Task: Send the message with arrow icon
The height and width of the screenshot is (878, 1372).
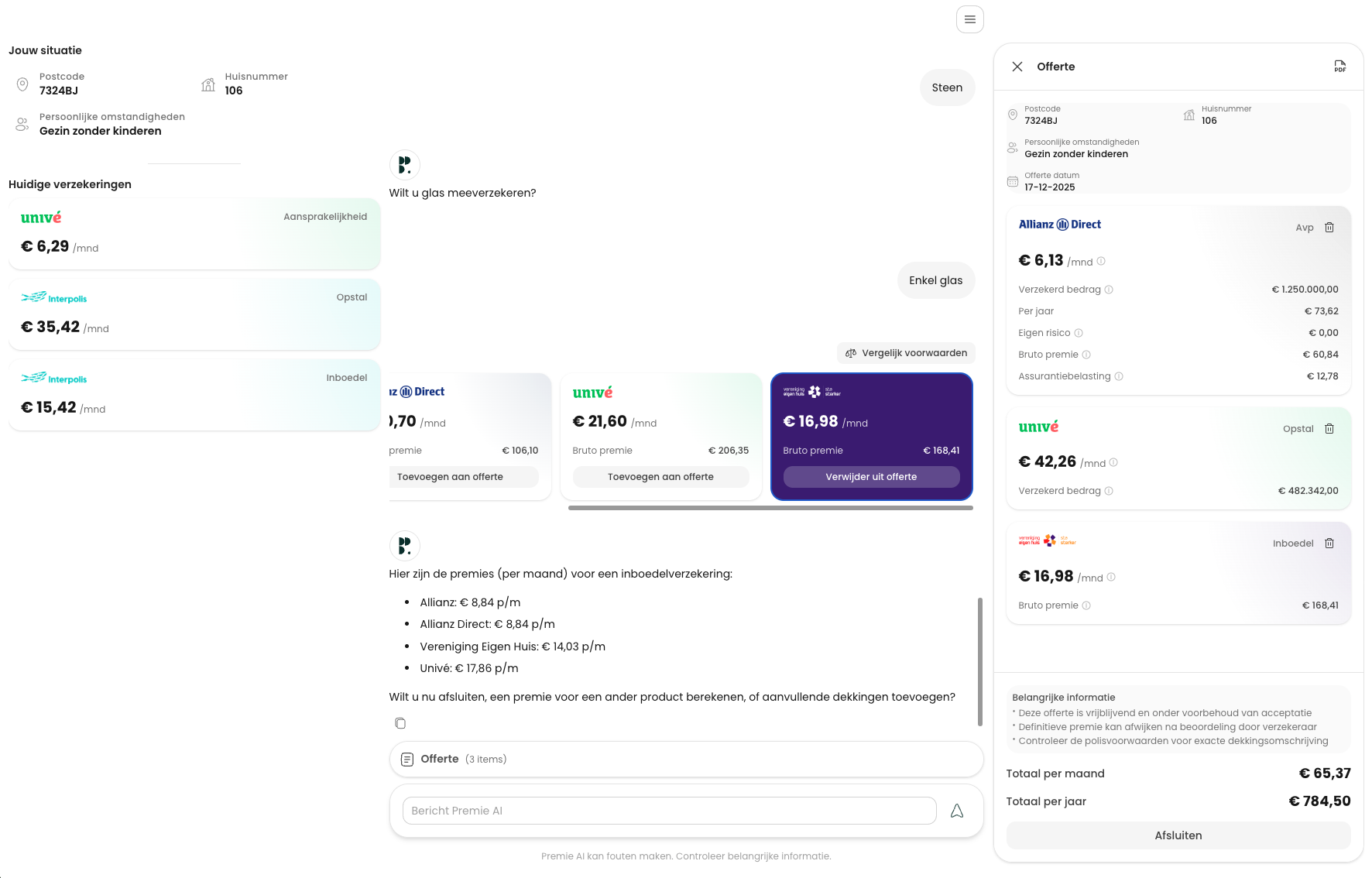Action: coord(957,811)
